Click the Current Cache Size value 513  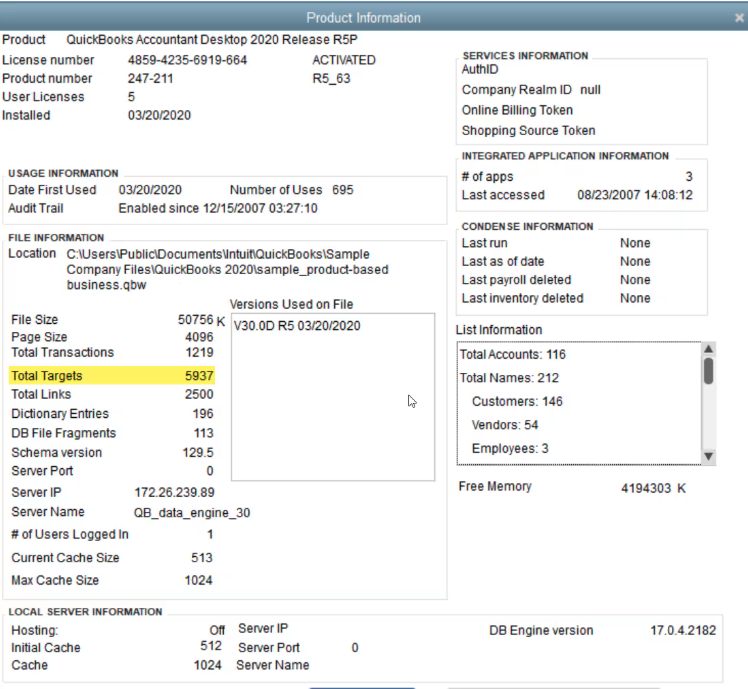pos(202,558)
